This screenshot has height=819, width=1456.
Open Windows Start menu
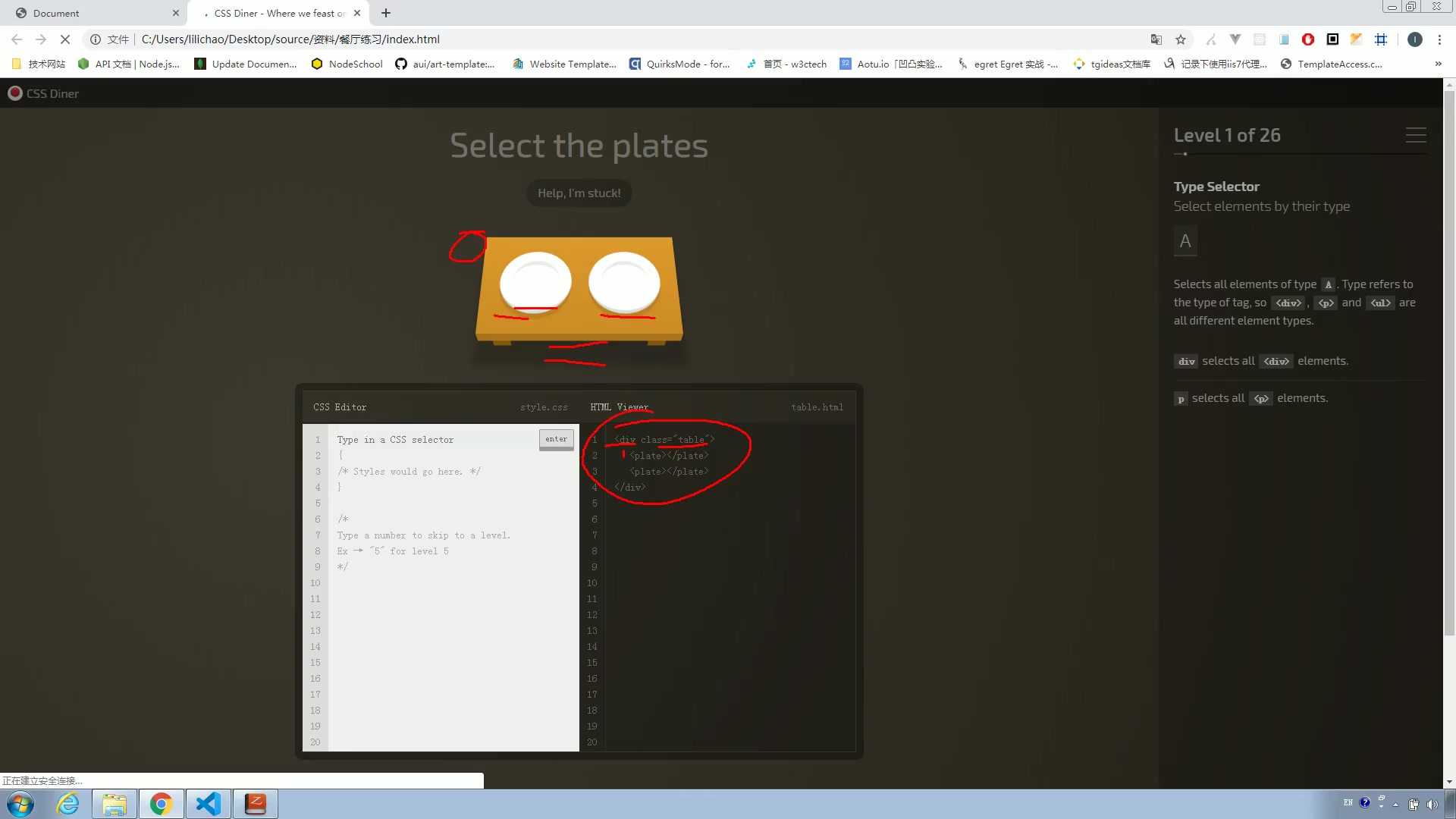pos(20,804)
